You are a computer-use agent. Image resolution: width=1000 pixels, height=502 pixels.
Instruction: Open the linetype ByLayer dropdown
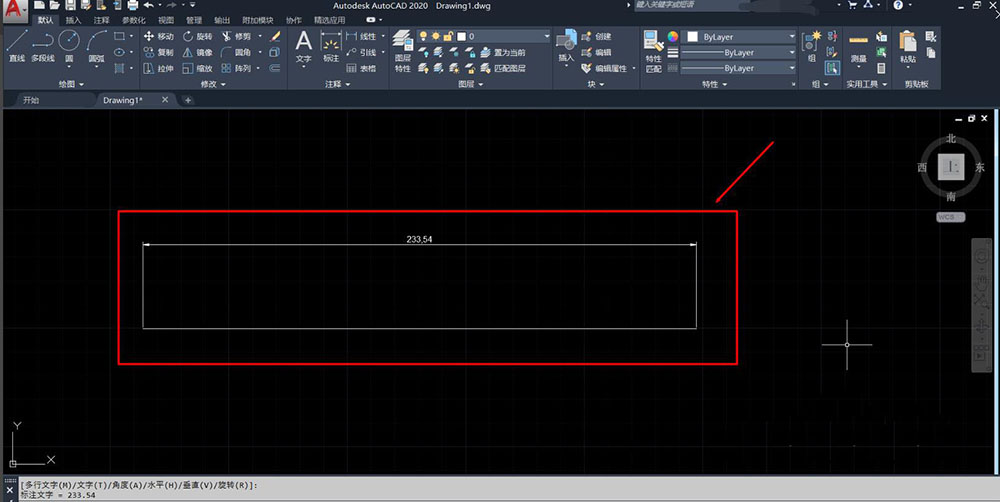(x=739, y=68)
